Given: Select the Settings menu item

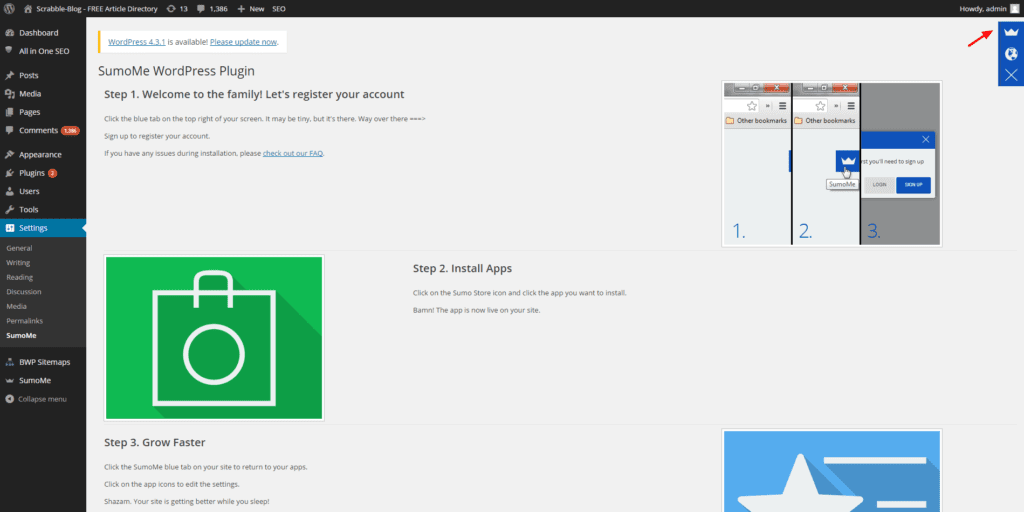Looking at the screenshot, I should coord(42,228).
